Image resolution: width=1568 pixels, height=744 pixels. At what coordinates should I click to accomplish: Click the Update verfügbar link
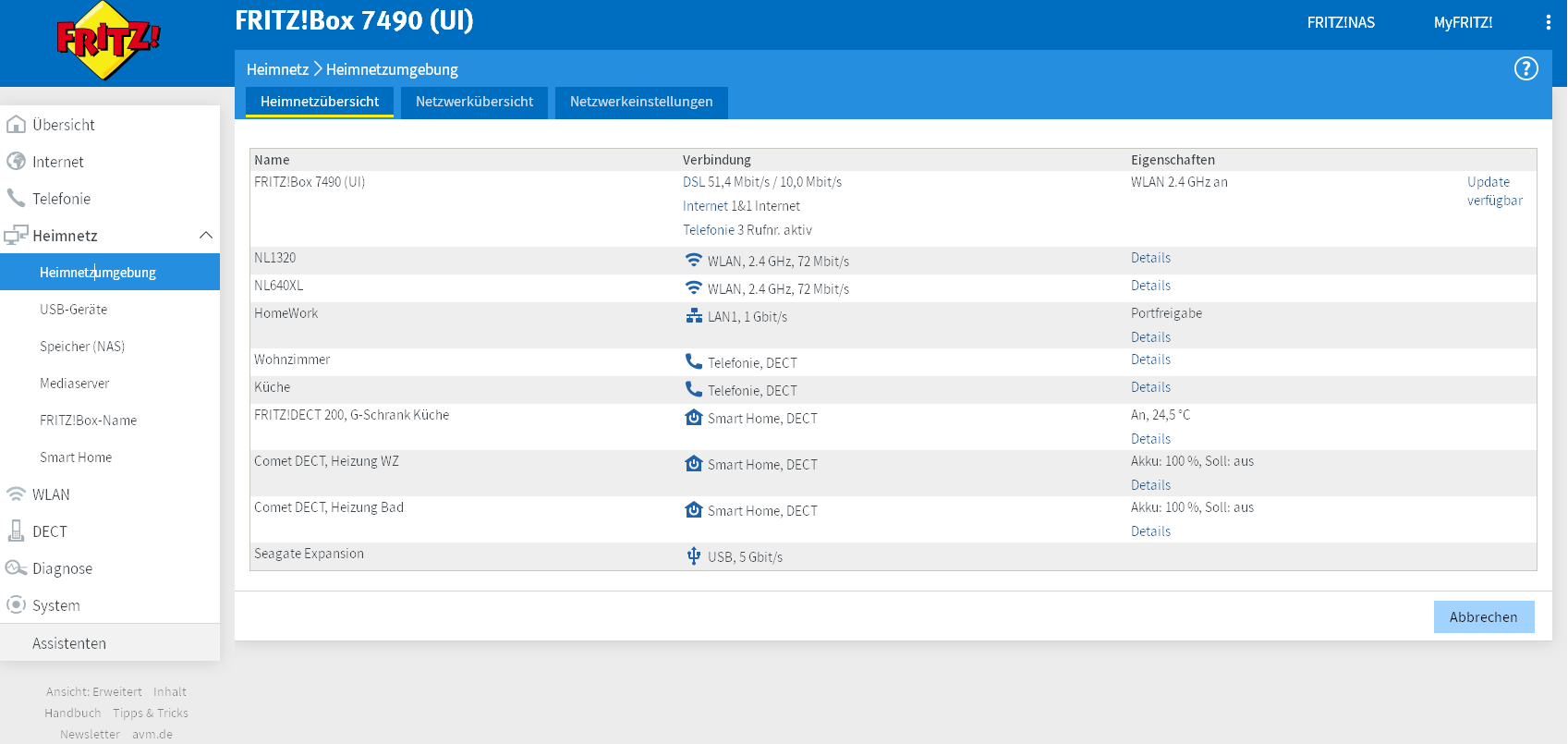1494,191
